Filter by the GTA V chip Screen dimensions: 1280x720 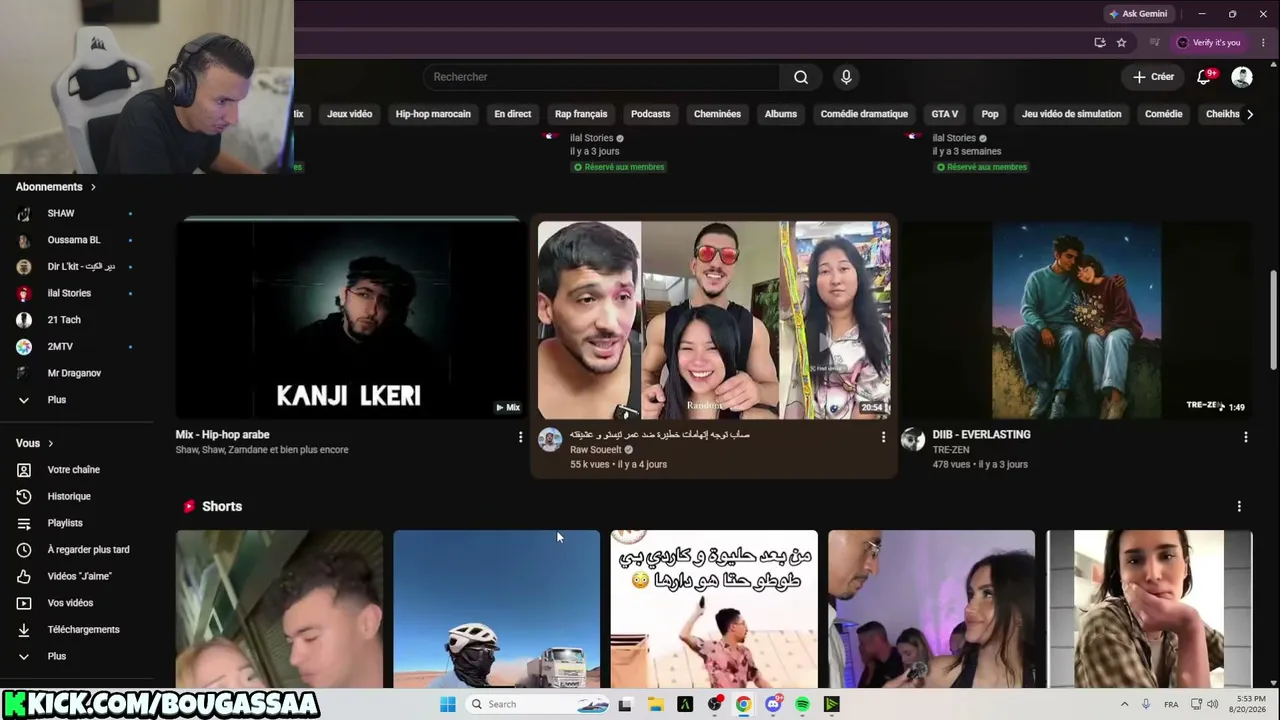(945, 114)
